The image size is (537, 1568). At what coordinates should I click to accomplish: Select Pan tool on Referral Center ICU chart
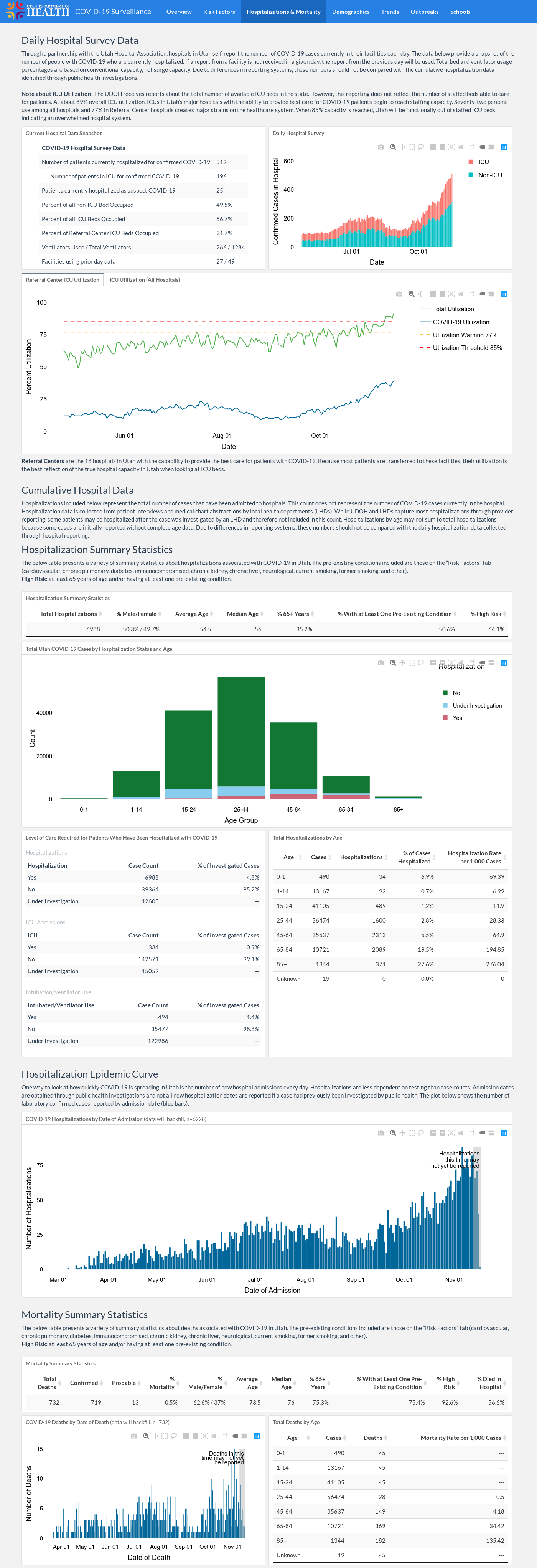(x=420, y=294)
